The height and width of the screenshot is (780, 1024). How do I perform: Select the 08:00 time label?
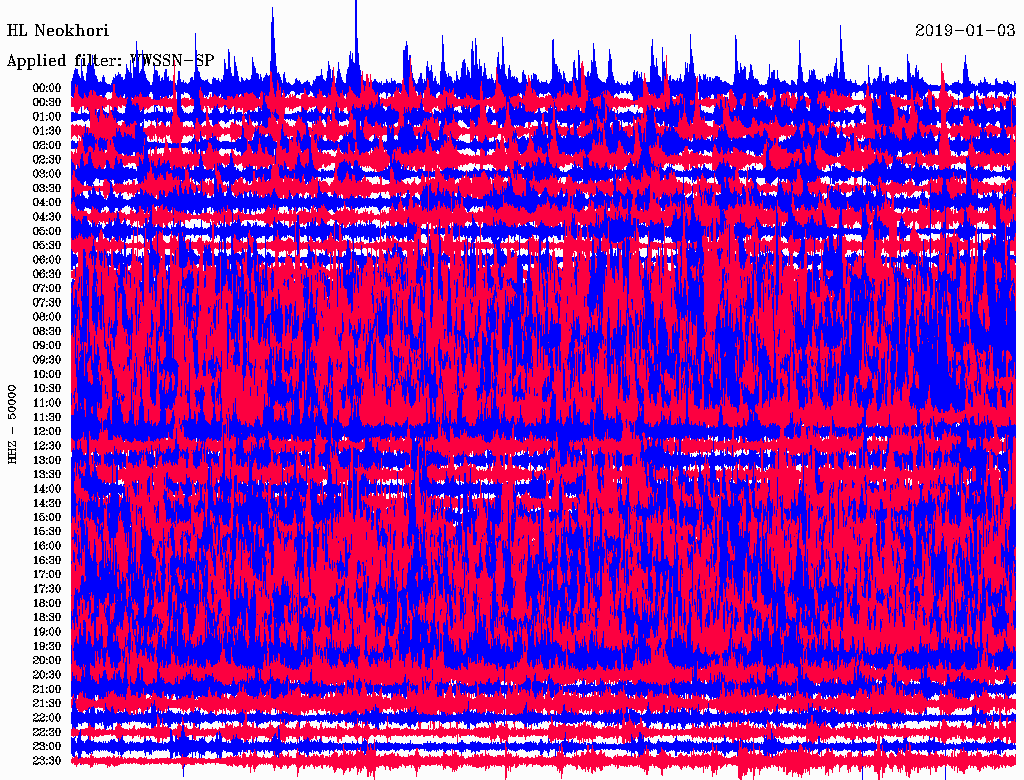point(46,317)
